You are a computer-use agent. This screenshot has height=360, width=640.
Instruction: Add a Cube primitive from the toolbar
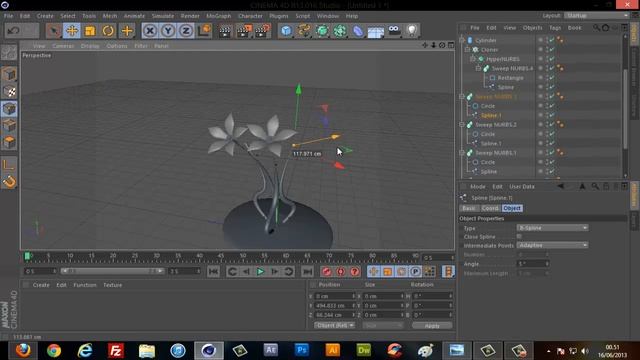click(286, 31)
